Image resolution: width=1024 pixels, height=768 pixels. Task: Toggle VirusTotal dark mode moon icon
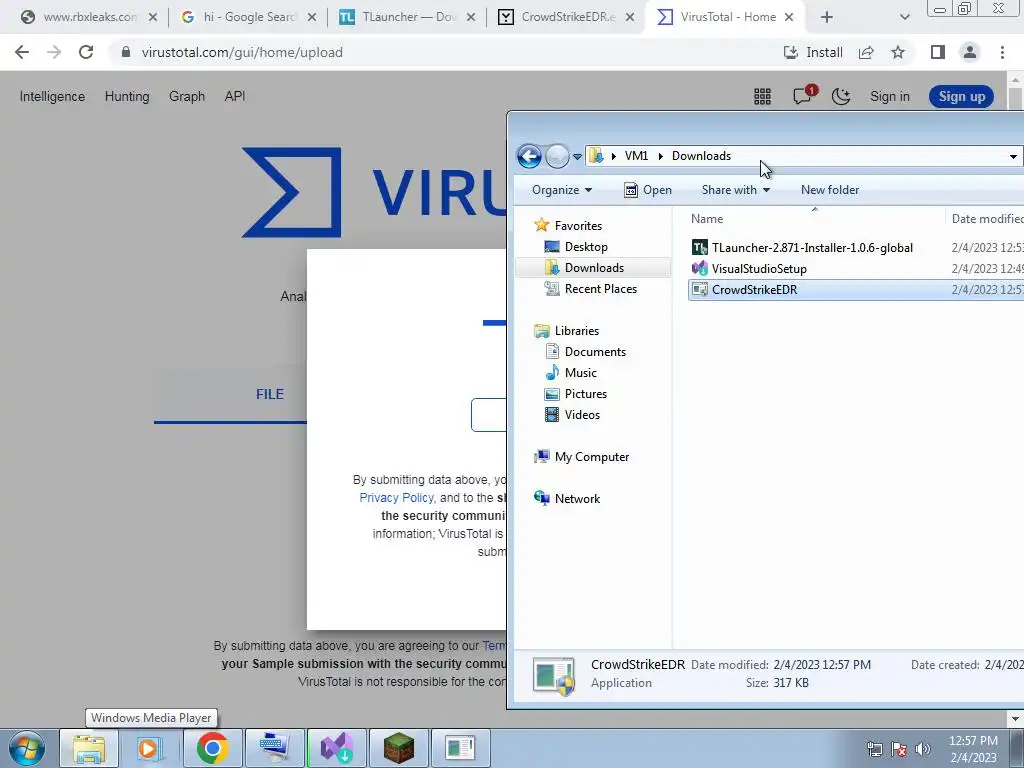click(x=841, y=97)
